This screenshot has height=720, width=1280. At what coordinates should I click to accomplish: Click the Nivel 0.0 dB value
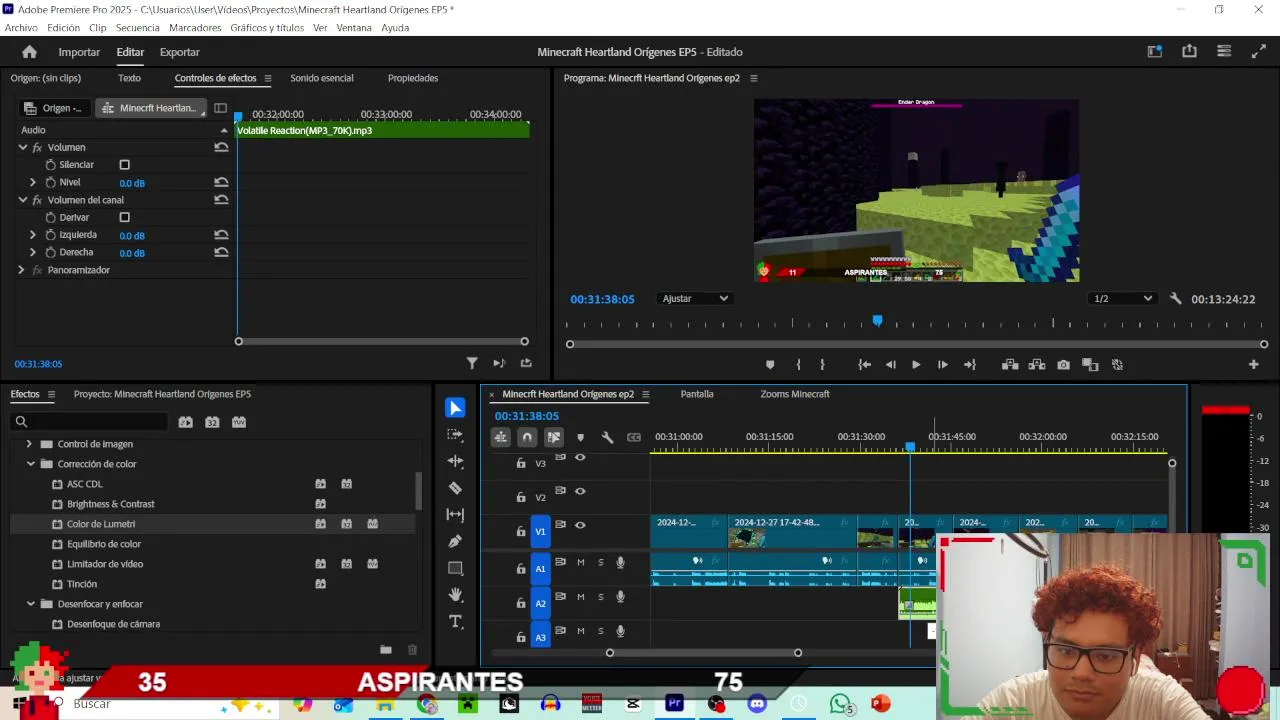(x=132, y=183)
